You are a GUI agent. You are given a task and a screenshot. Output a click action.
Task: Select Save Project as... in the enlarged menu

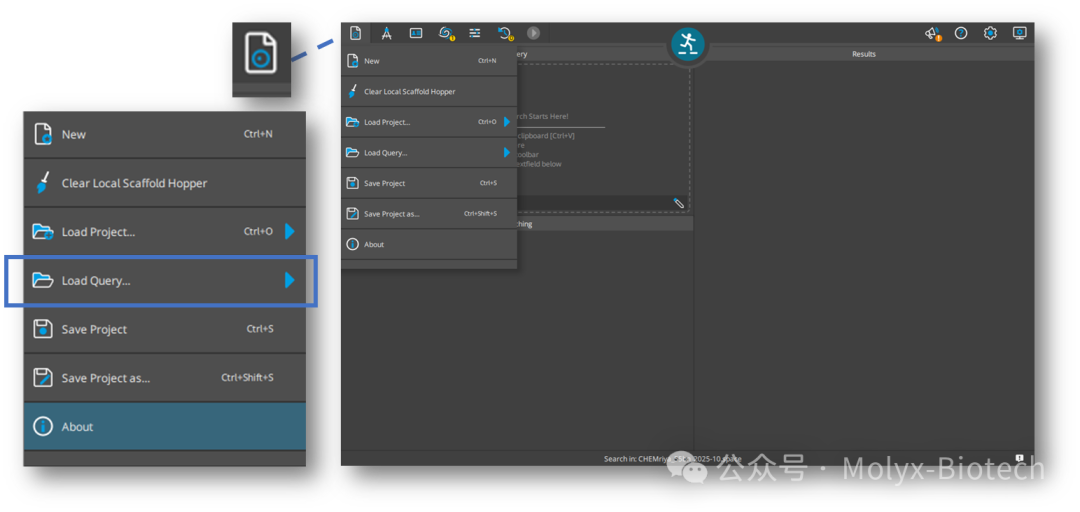(x=165, y=378)
